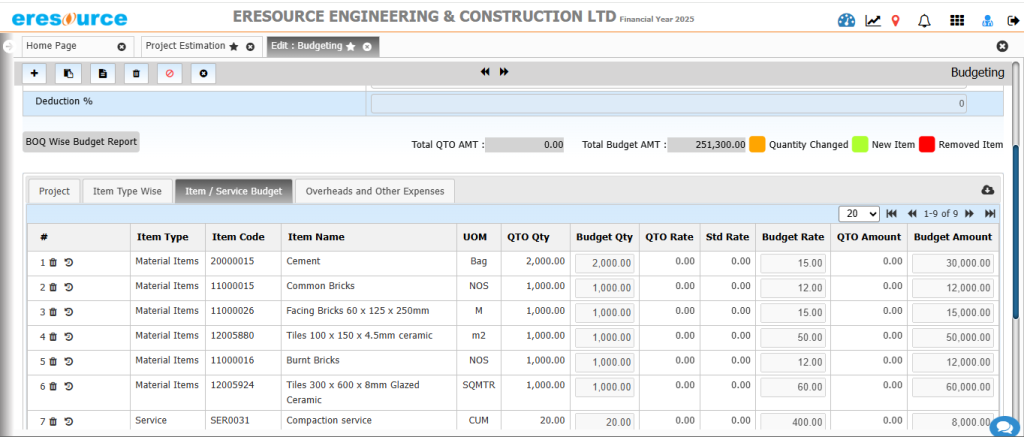Image resolution: width=1024 pixels, height=437 pixels.
Task: Toggle favorite star on Edit Budgeting tab
Action: (x=351, y=47)
